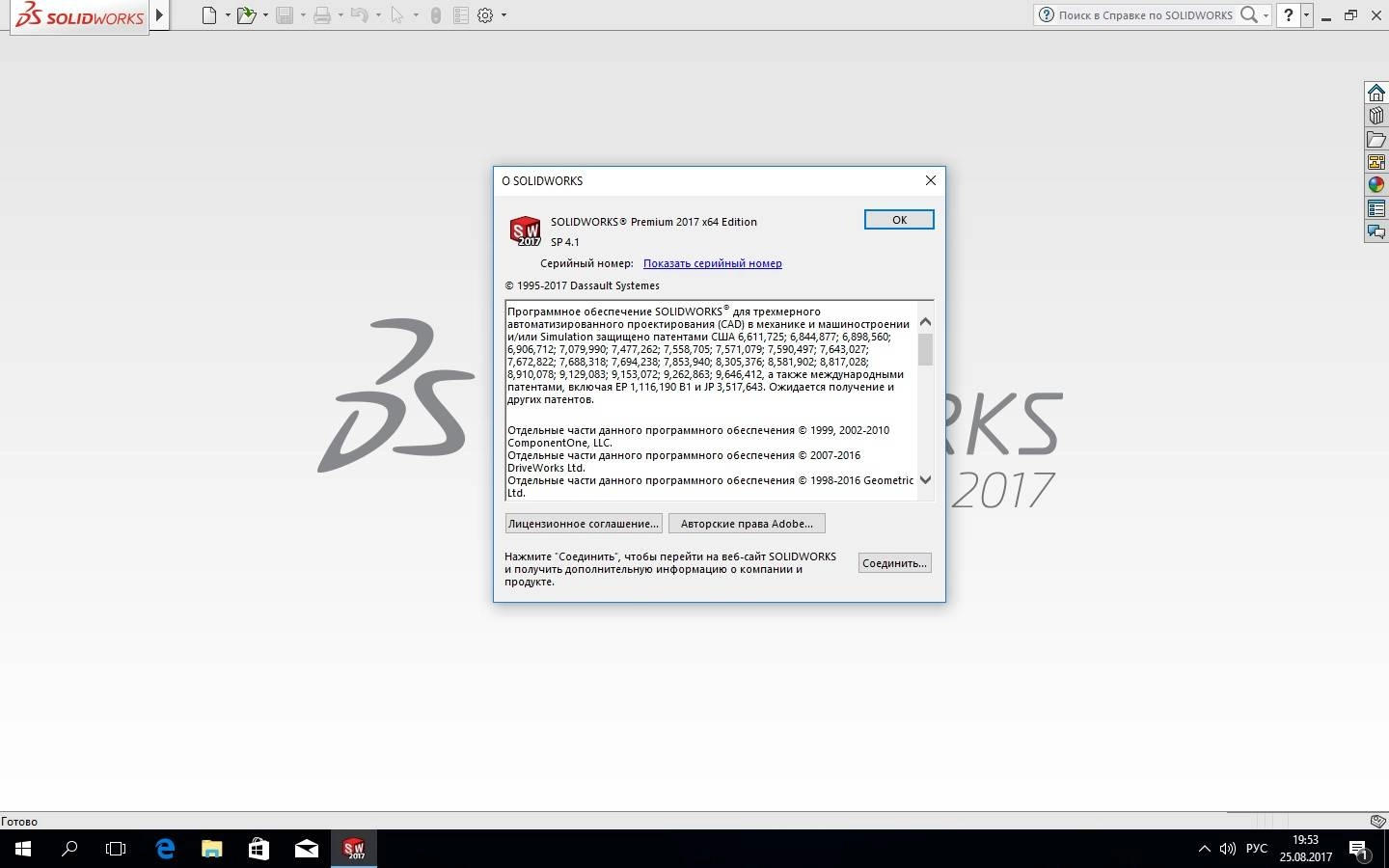The height and width of the screenshot is (868, 1389).
Task: Open File Explorer from the taskbar
Action: [x=211, y=849]
